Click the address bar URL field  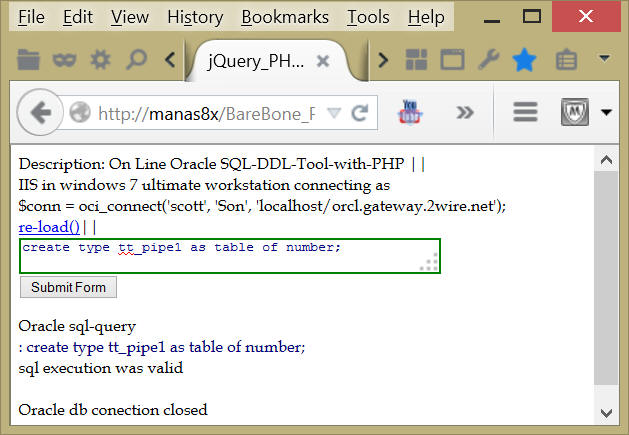pos(207,114)
